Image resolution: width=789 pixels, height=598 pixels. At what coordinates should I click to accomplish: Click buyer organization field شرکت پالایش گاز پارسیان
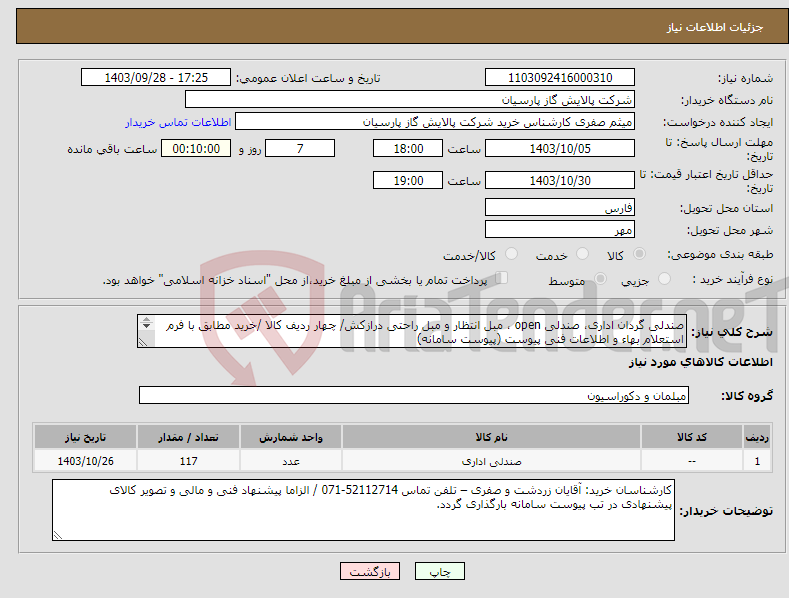(410, 99)
